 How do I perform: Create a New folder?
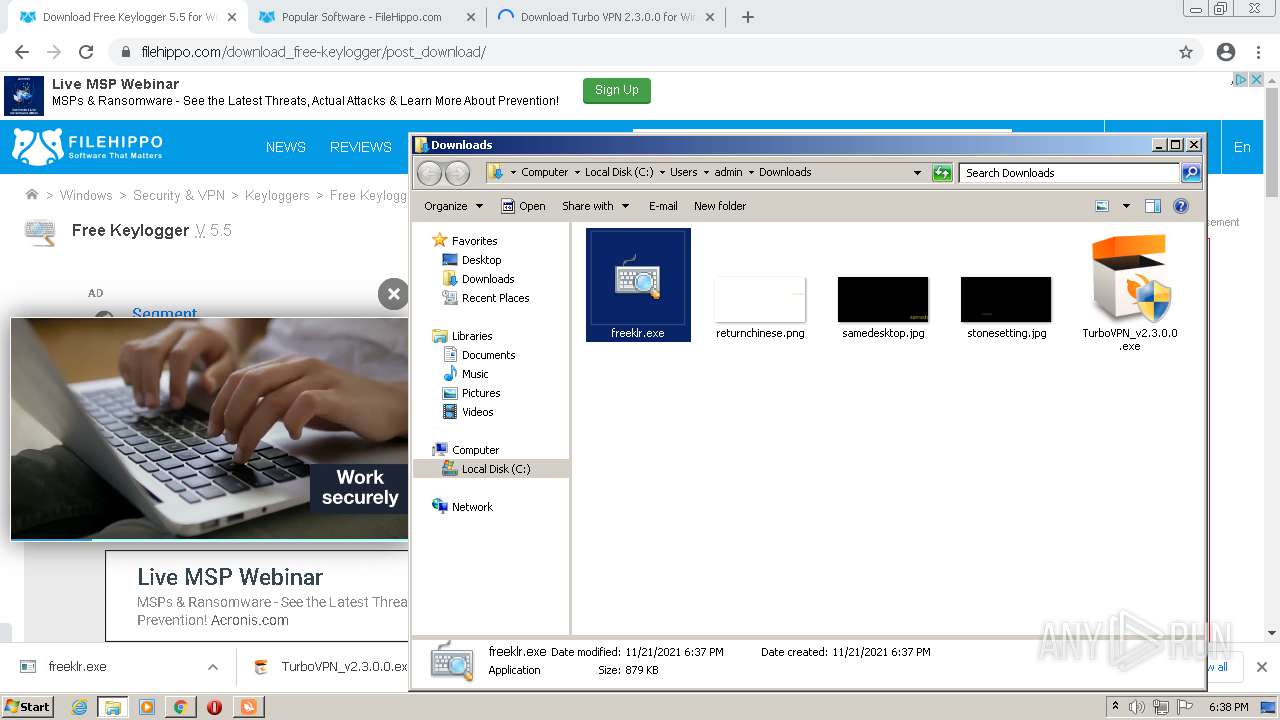[x=720, y=206]
